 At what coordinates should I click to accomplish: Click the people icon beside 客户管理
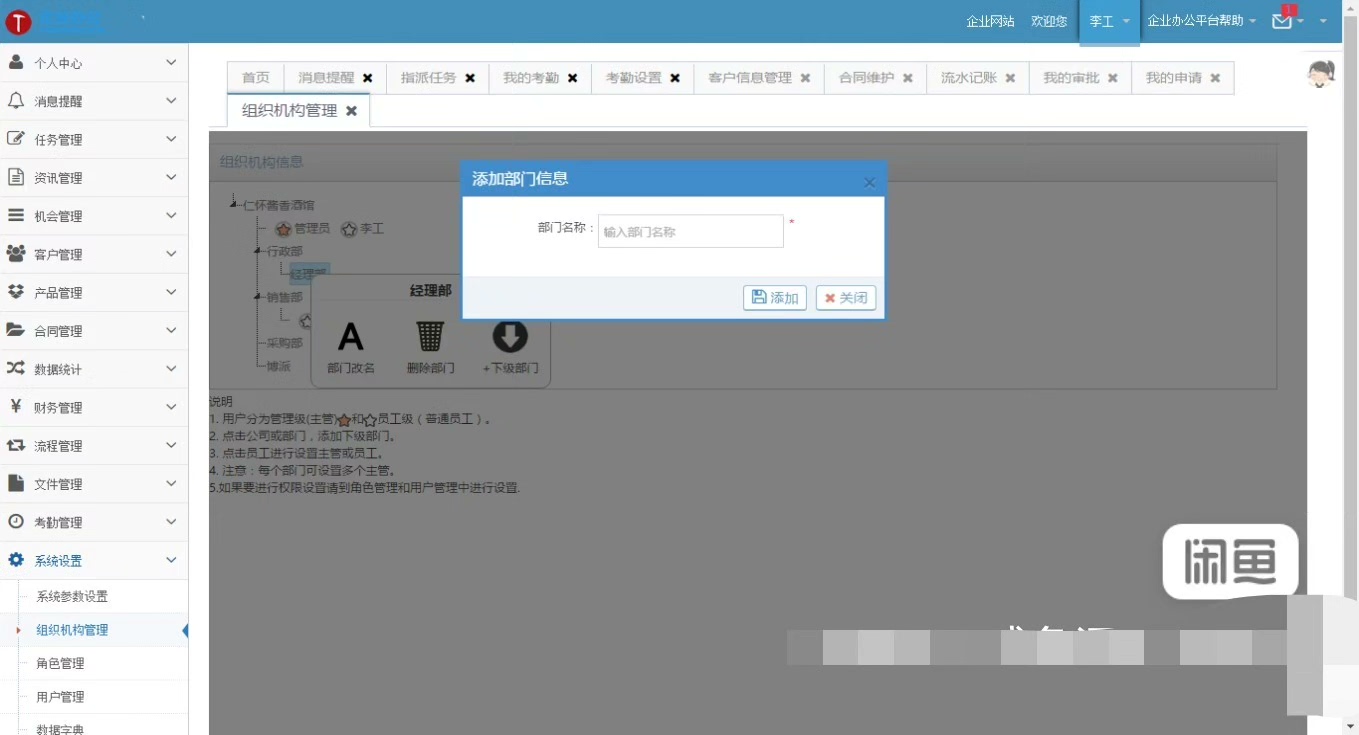pos(16,254)
